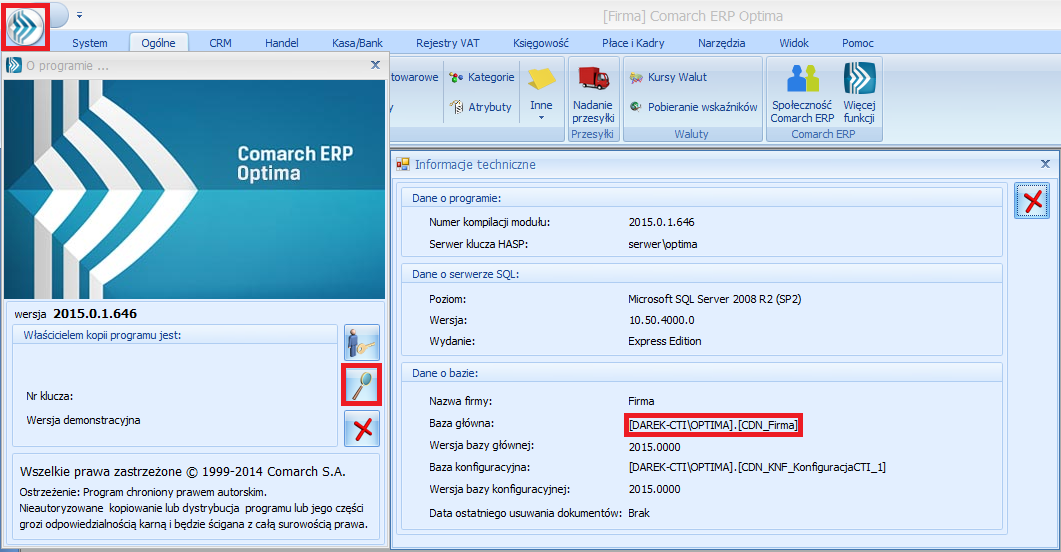Click the Nazwa firmy value Firma

[x=641, y=401]
